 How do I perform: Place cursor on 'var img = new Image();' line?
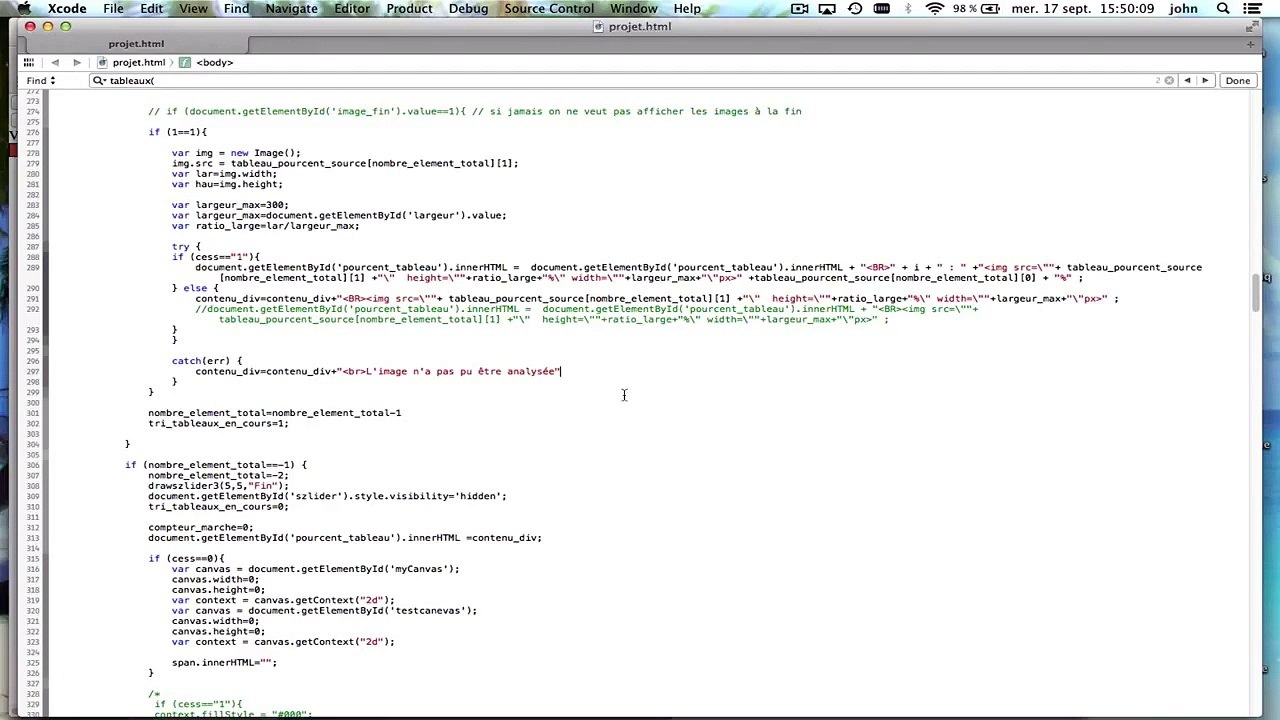tap(236, 153)
